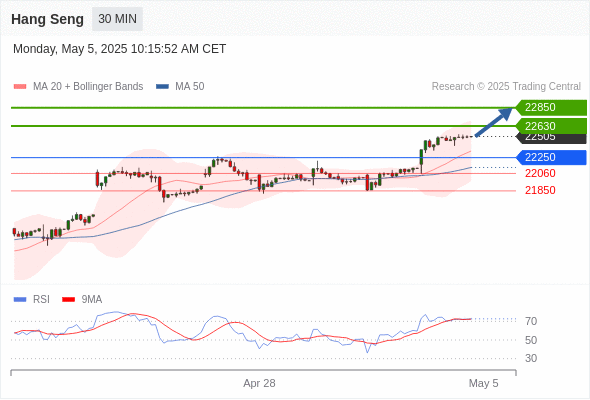Viewport: 590px width, 400px height.
Task: Click the red 21850 support level label
Action: [540, 190]
